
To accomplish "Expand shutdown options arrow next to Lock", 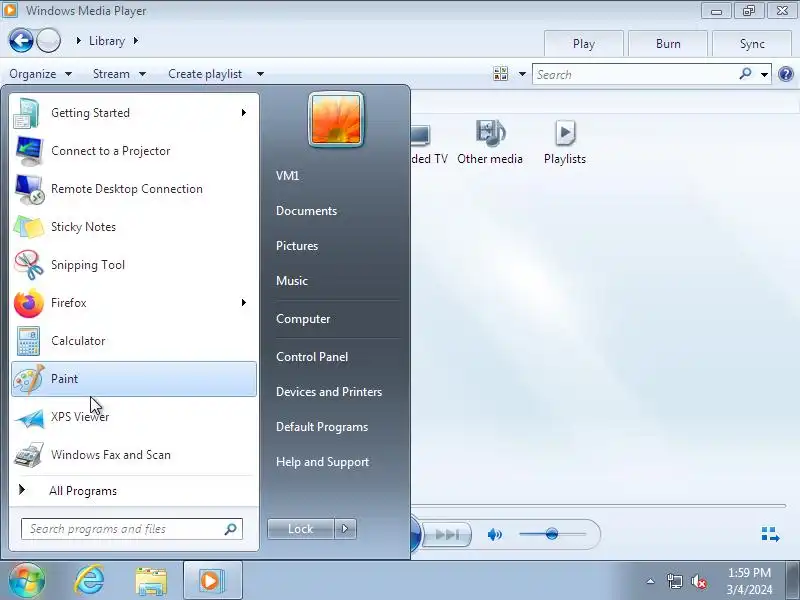I will (345, 529).
